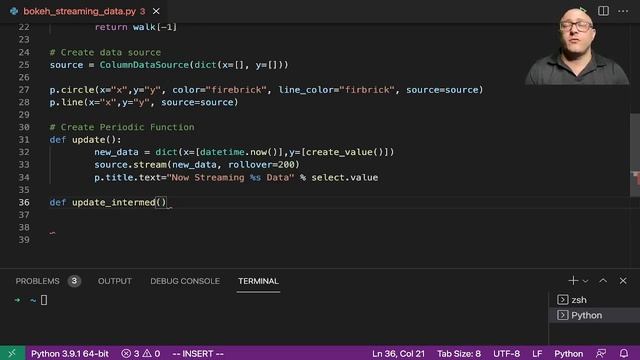This screenshot has height=360, width=640.
Task: Open the editor More Actions ellipsis menu
Action: pos(623,11)
